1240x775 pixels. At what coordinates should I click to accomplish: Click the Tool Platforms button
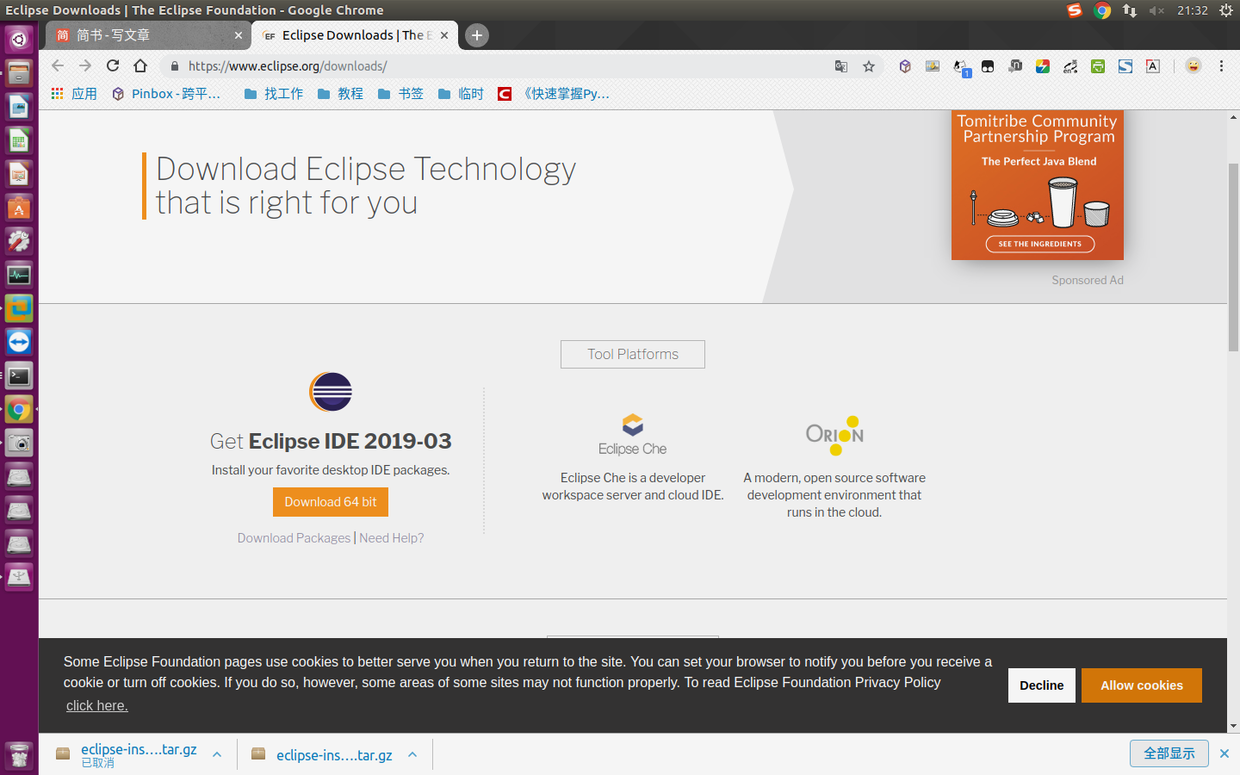[633, 354]
